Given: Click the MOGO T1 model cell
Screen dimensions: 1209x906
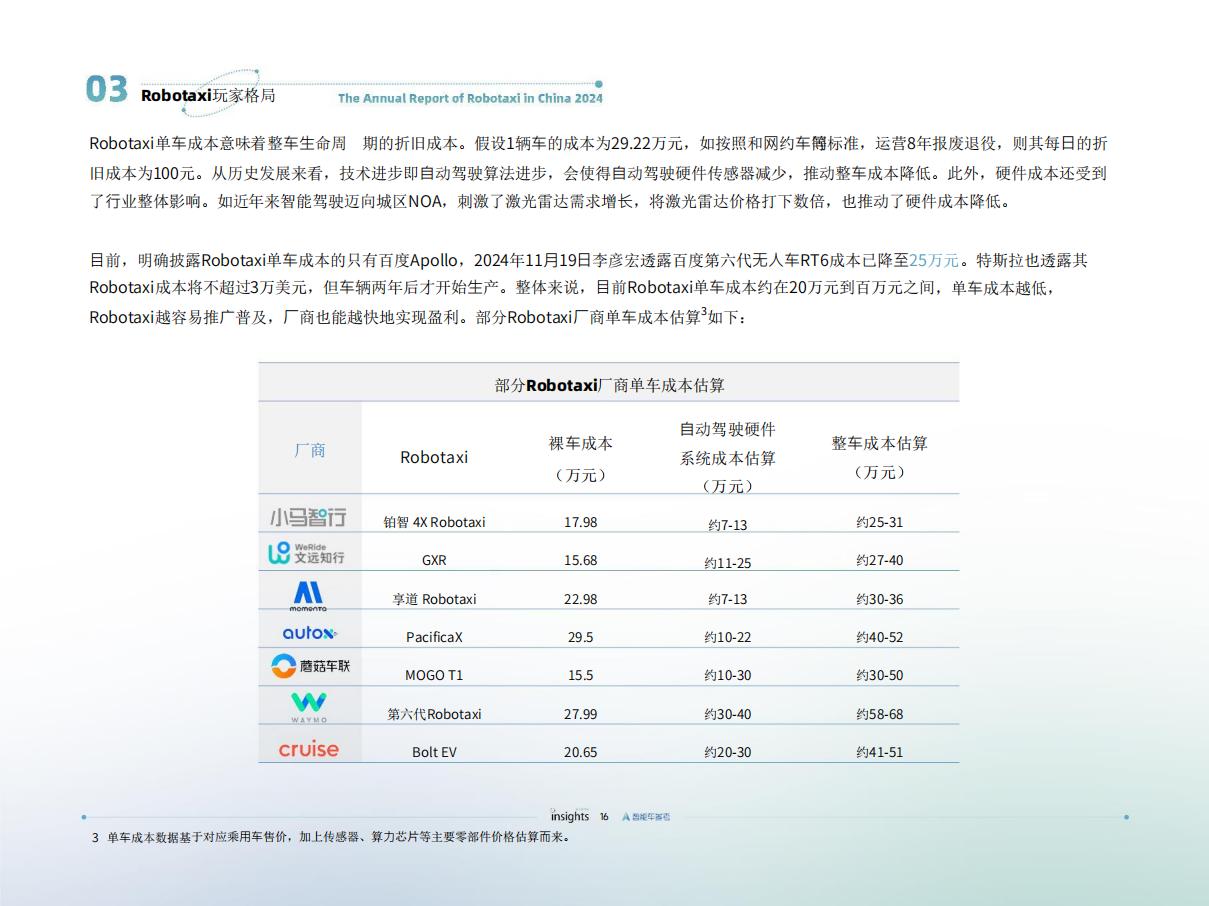Looking at the screenshot, I should click(434, 675).
